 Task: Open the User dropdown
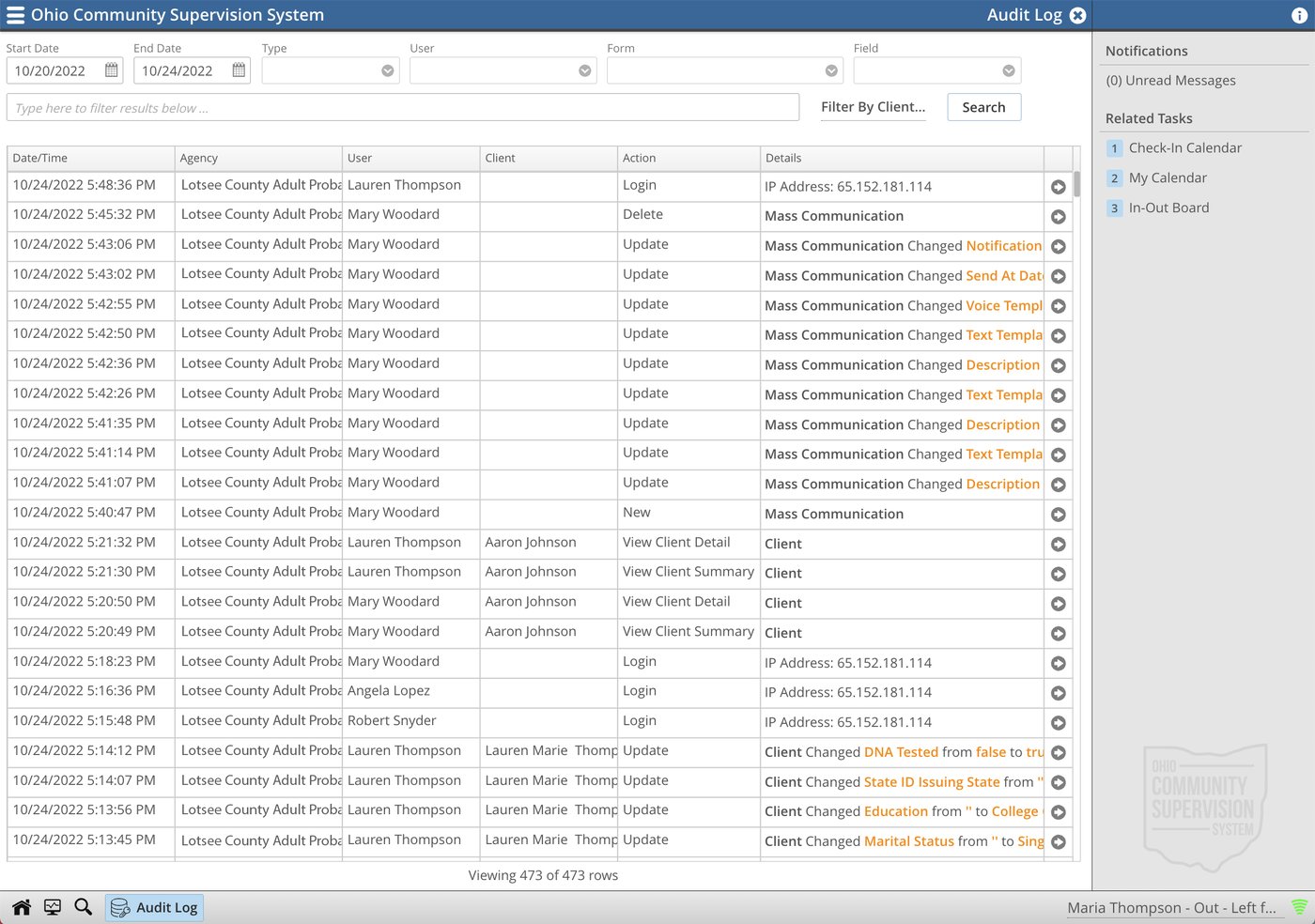point(583,69)
